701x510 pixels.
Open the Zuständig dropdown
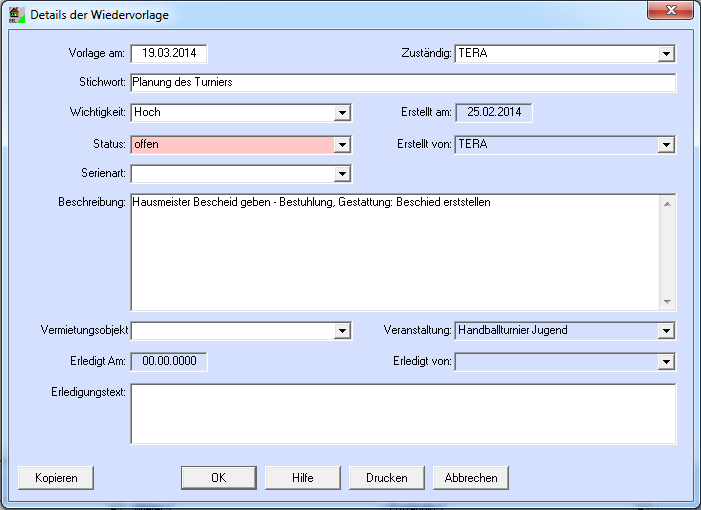[x=666, y=54]
